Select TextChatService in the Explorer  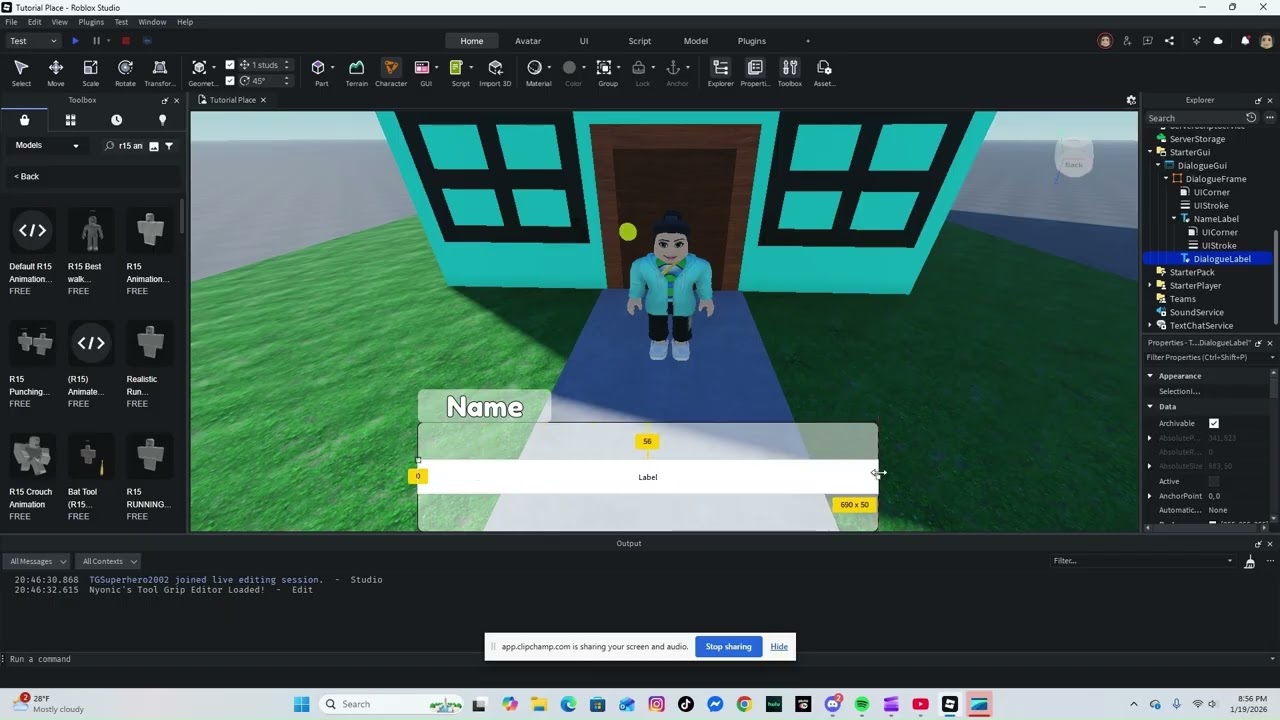(1201, 326)
